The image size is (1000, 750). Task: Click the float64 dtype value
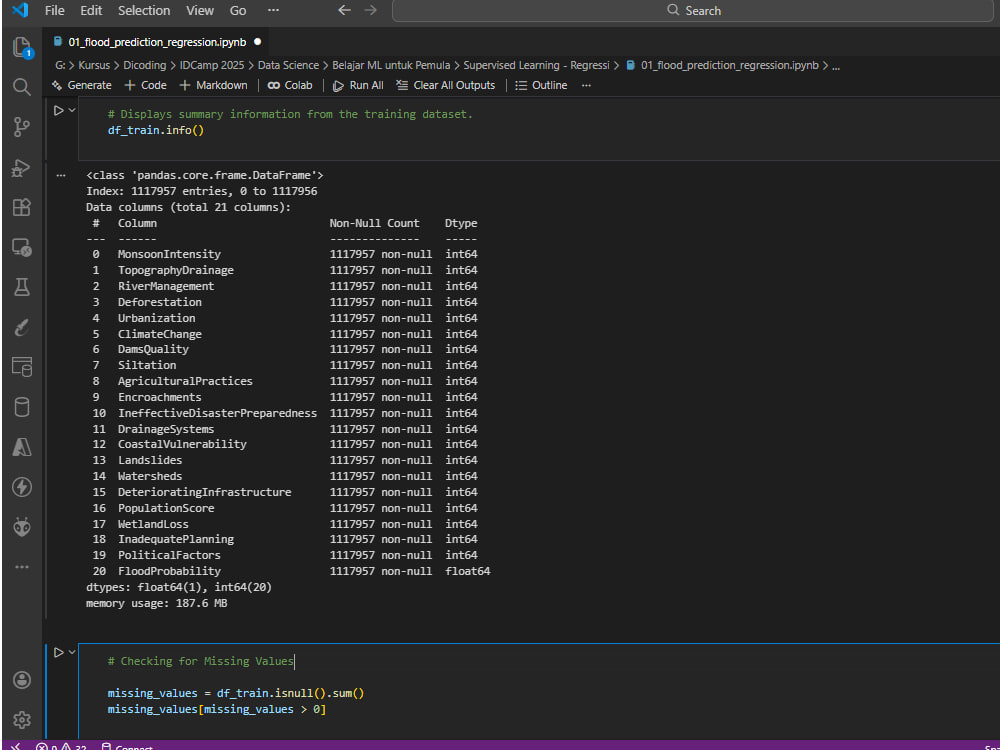(467, 571)
